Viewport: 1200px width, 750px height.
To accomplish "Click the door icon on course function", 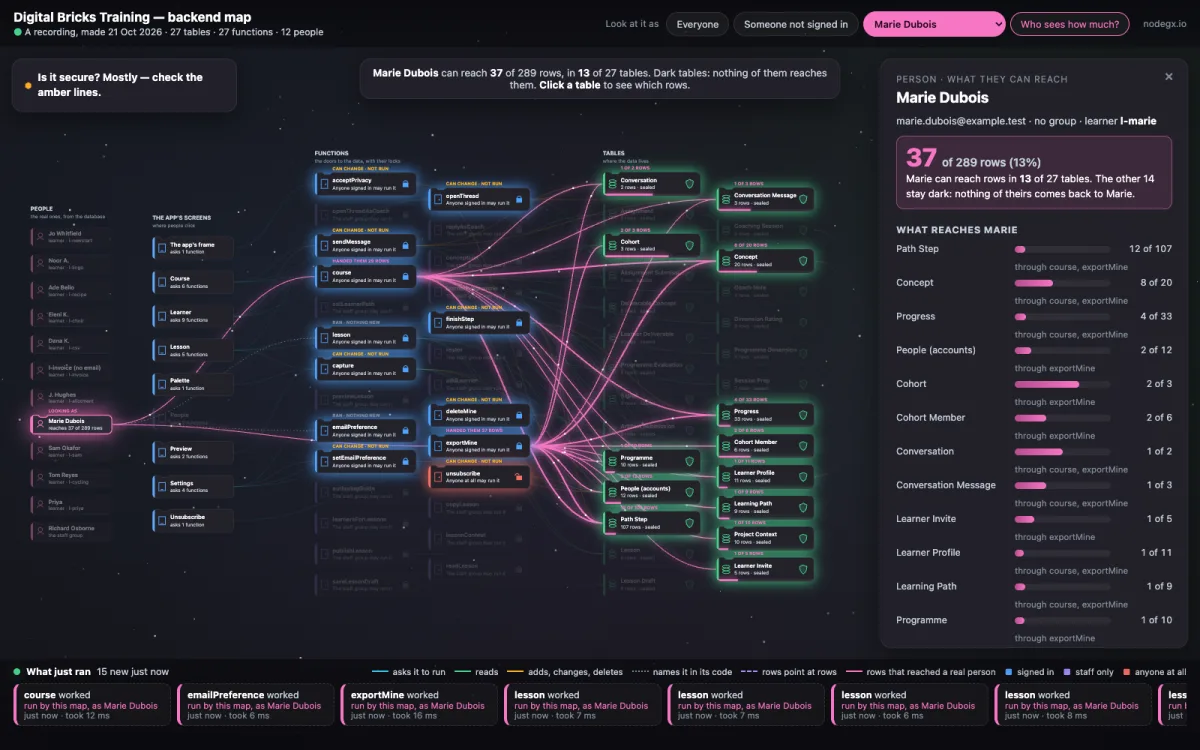I will [325, 276].
